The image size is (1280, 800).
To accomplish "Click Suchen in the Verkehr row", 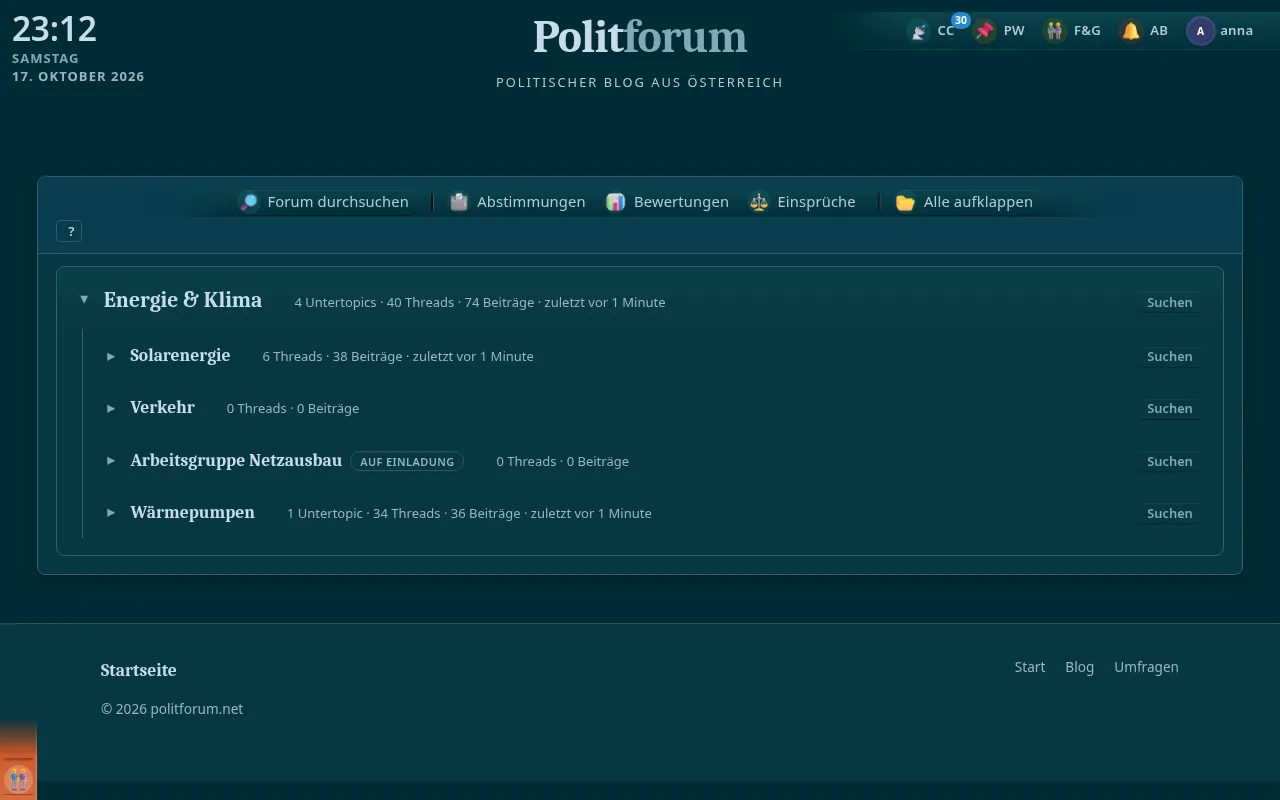I will (1169, 408).
